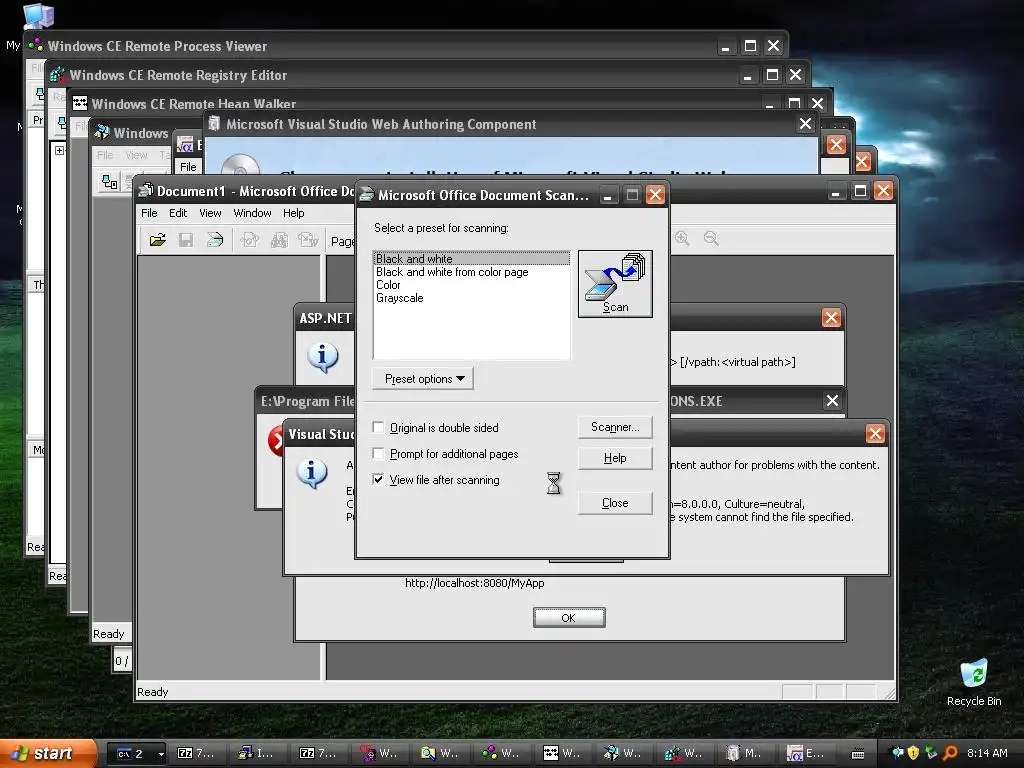1024x768 pixels.
Task: Click the Open folder toolbar icon
Action: [x=157, y=240]
